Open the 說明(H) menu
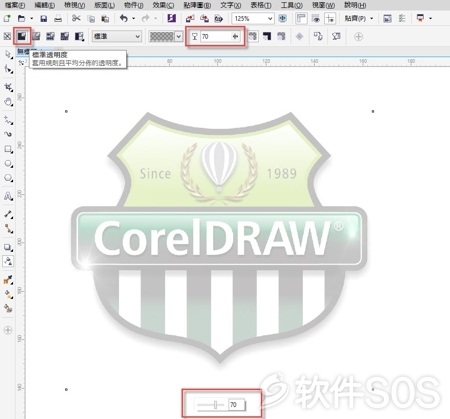 click(x=355, y=5)
